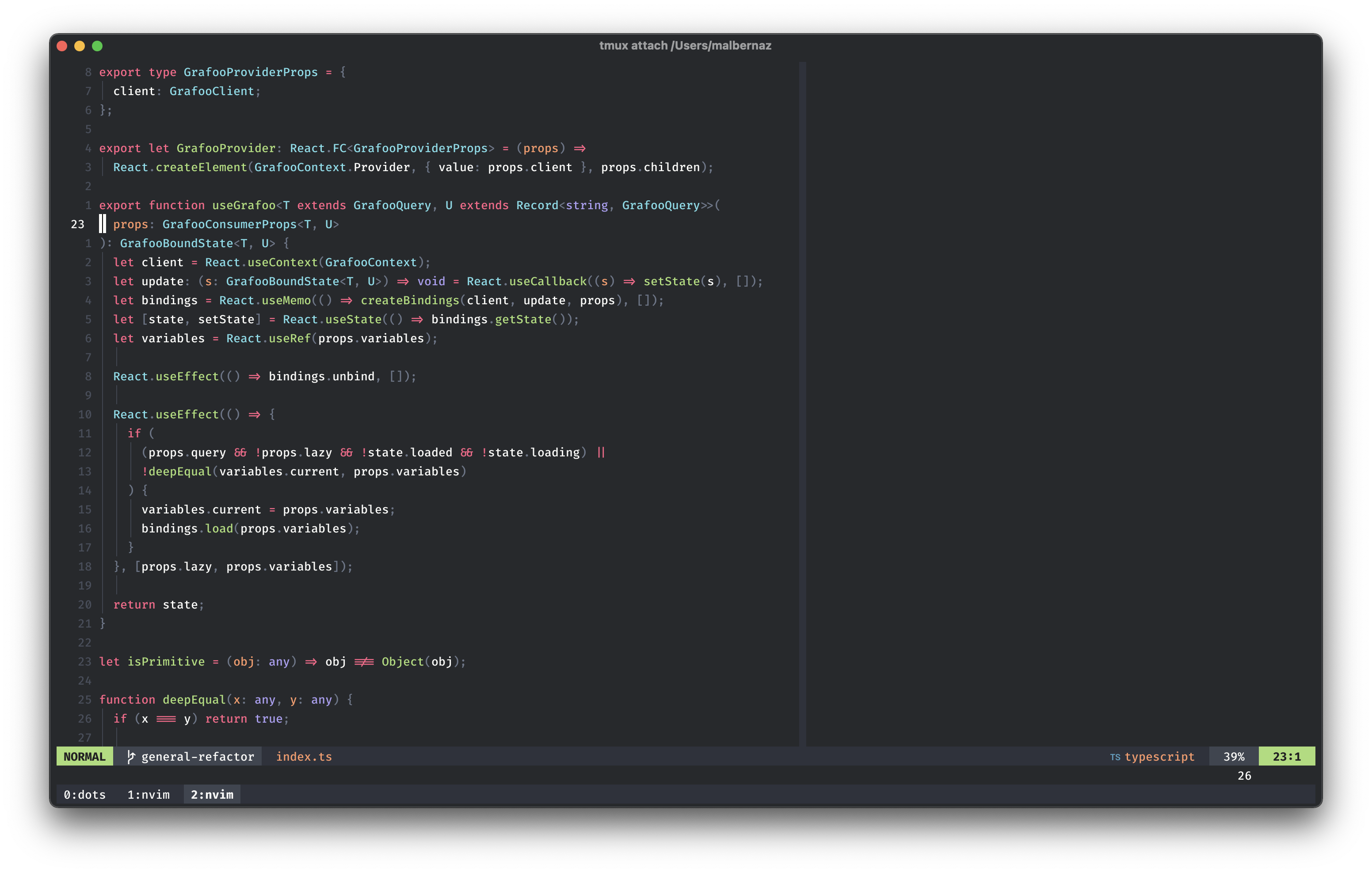Image resolution: width=1372 pixels, height=873 pixels.
Task: Click the 'return state;' line
Action: [x=158, y=605]
